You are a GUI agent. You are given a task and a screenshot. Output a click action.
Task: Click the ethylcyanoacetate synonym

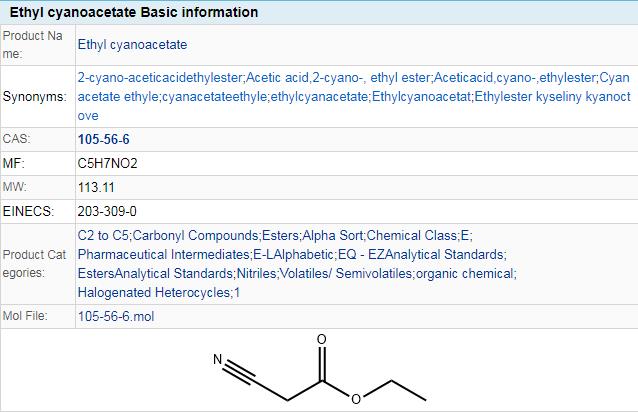tap(319, 97)
